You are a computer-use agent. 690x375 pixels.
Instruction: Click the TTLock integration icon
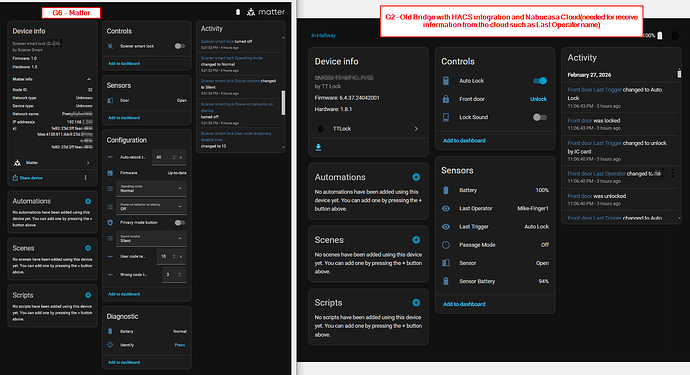tap(320, 129)
